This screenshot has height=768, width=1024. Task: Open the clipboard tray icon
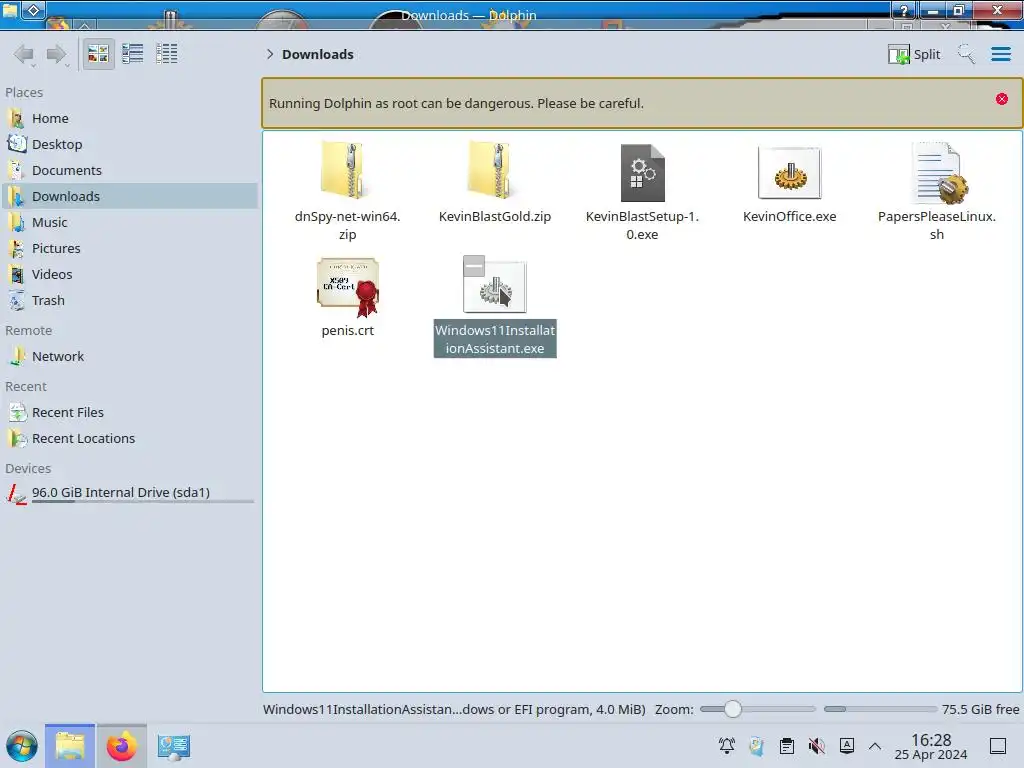click(787, 746)
